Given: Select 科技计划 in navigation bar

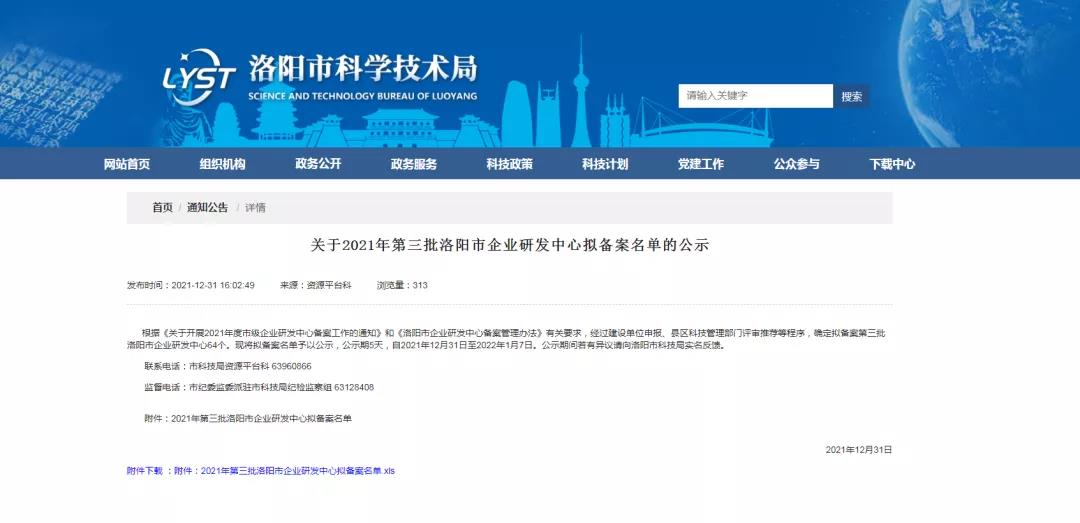Looking at the screenshot, I should pyautogui.click(x=605, y=164).
